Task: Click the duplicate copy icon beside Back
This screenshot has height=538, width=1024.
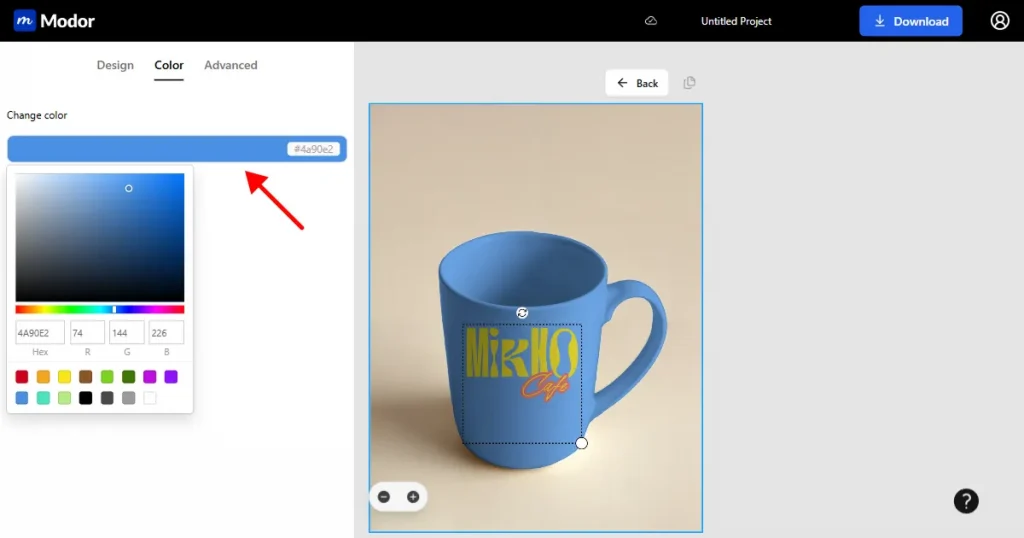Action: tap(689, 83)
